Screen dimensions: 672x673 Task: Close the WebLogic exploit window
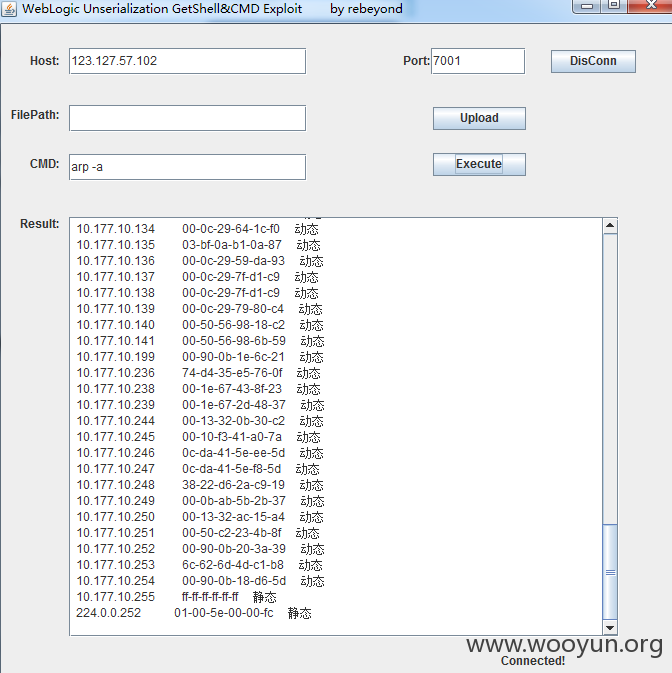pyautogui.click(x=650, y=6)
